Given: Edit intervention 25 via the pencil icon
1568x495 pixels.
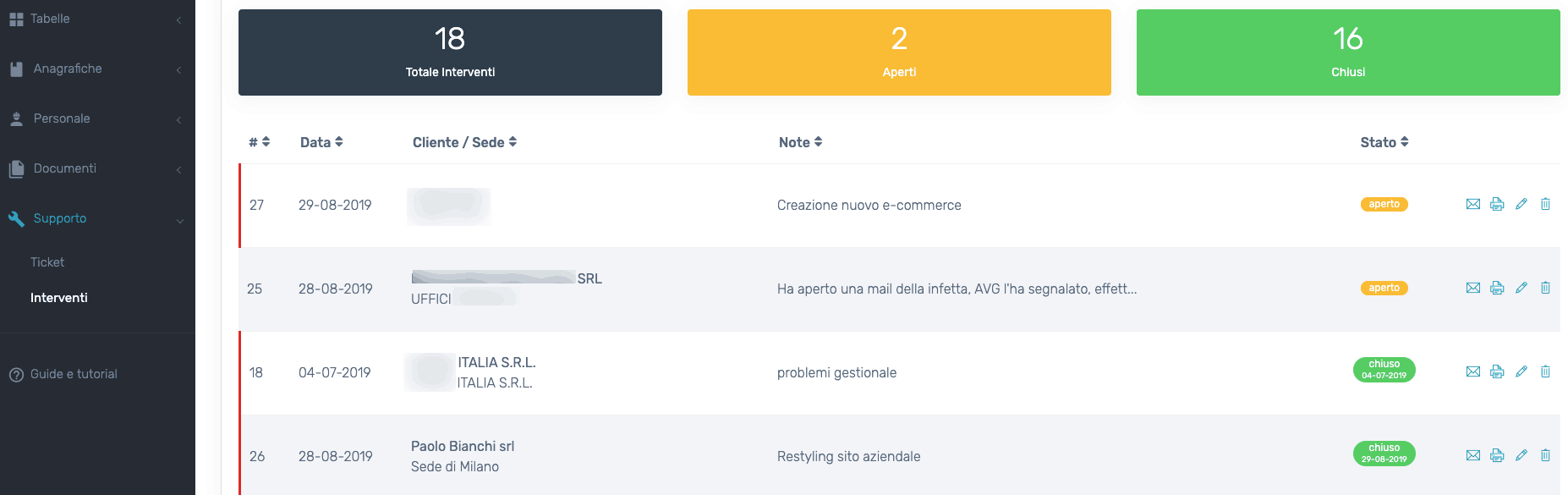Looking at the screenshot, I should coord(1521,288).
